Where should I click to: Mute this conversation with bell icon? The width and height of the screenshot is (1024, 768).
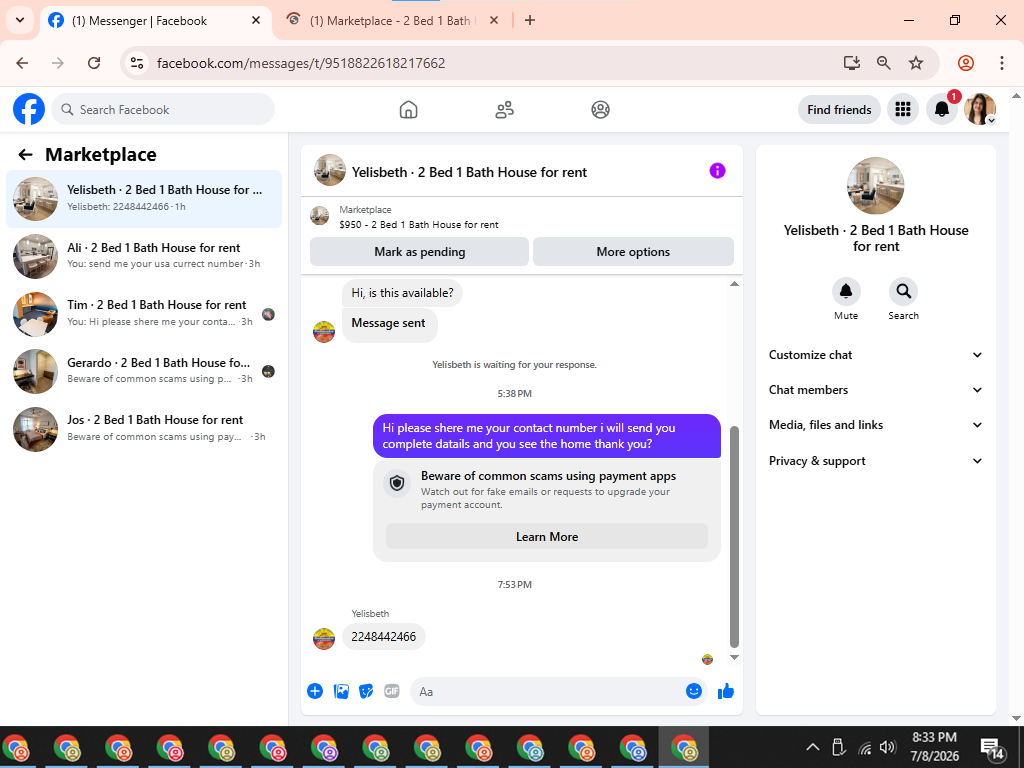tap(846, 291)
